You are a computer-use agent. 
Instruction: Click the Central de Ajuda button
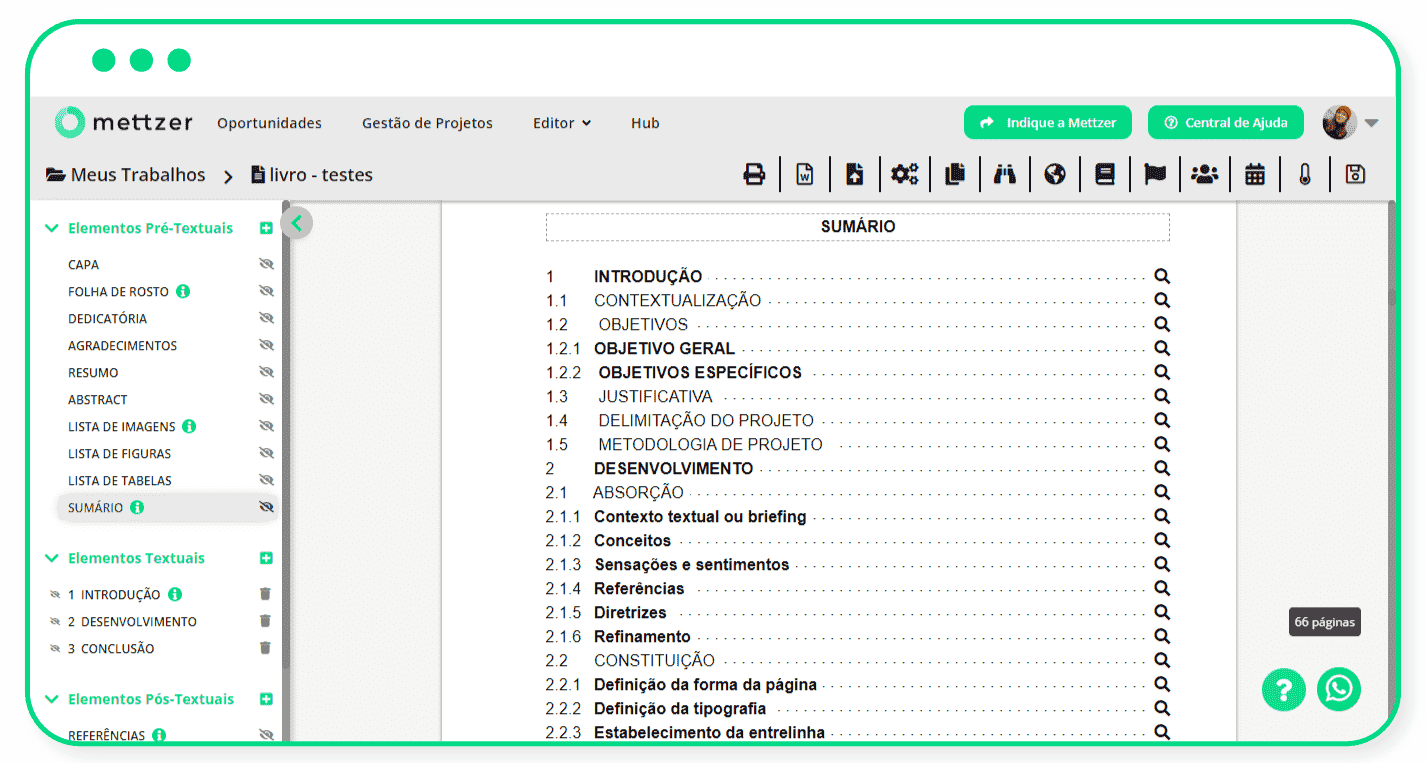[1226, 122]
